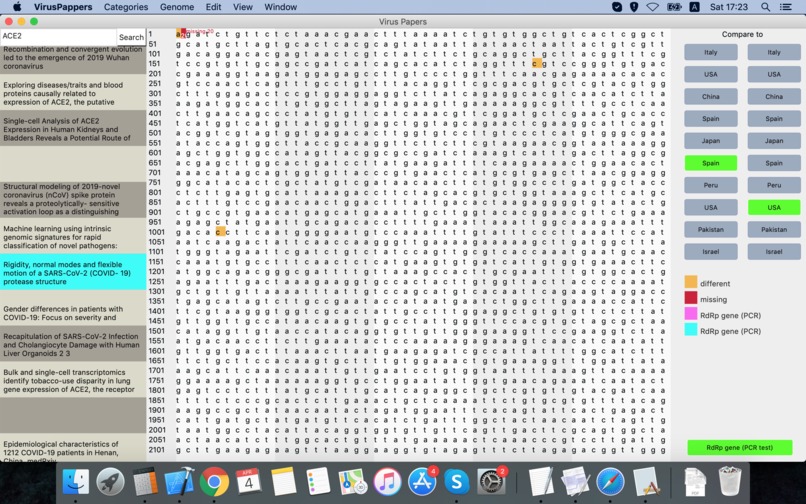Click the orange 'different' legend swatch
This screenshot has height=504, width=806.
(691, 282)
